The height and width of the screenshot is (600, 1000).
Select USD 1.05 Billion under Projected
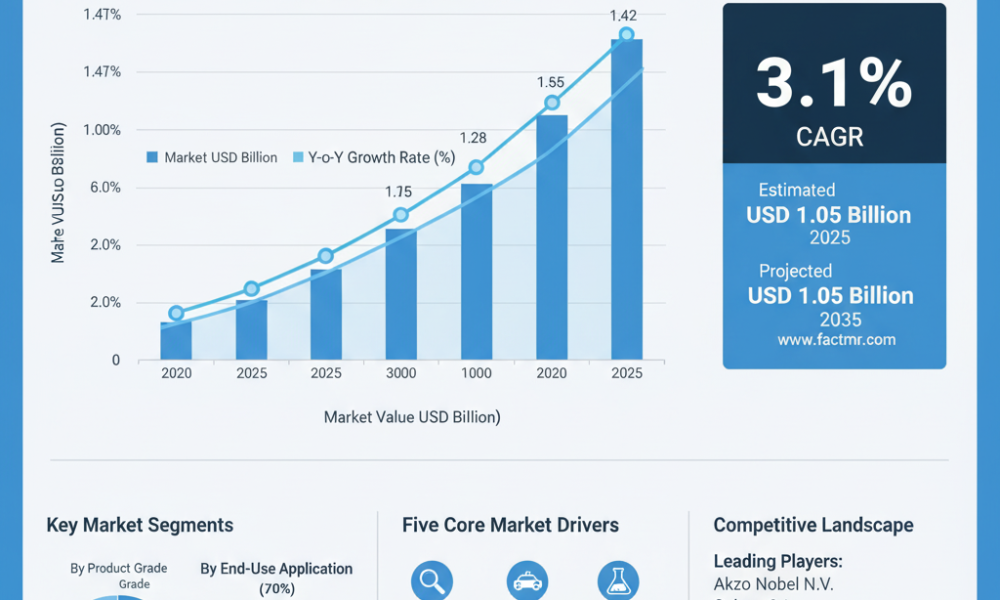pyautogui.click(x=830, y=296)
